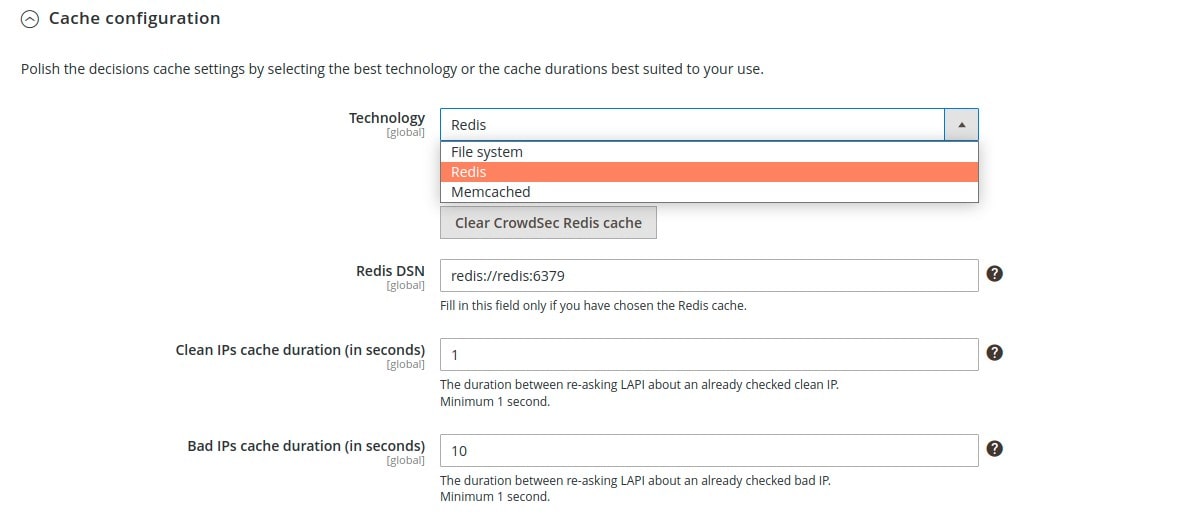Click the Cache configuration heading text

tap(134, 18)
